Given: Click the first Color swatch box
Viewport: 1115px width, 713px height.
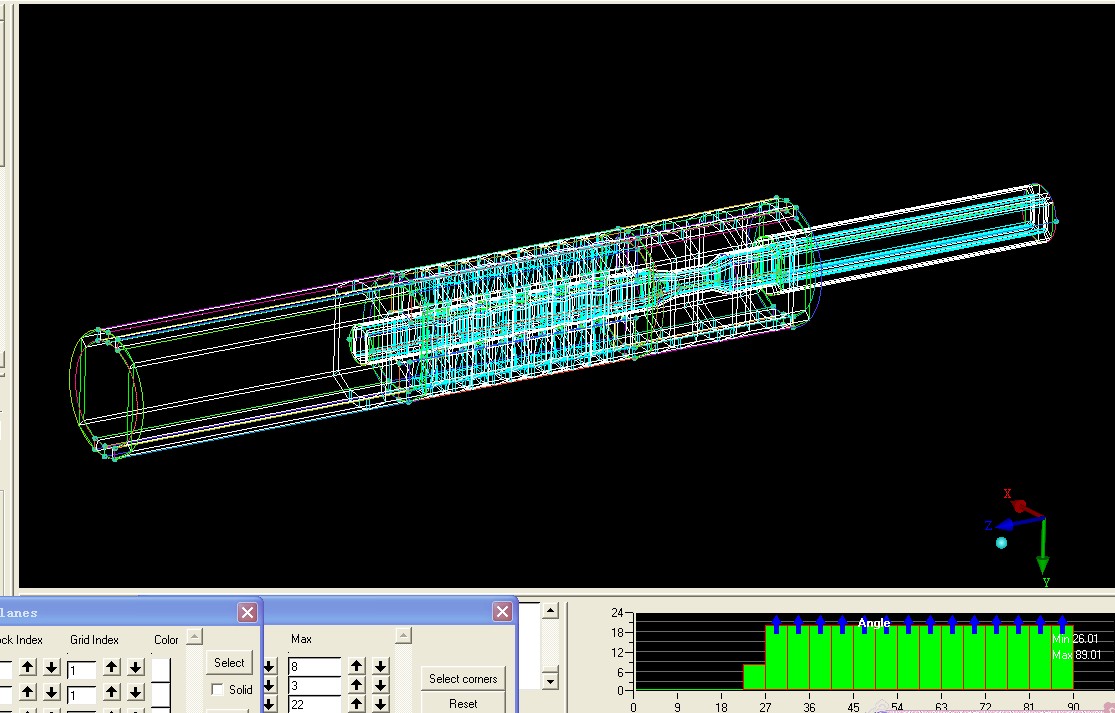Looking at the screenshot, I should [161, 669].
